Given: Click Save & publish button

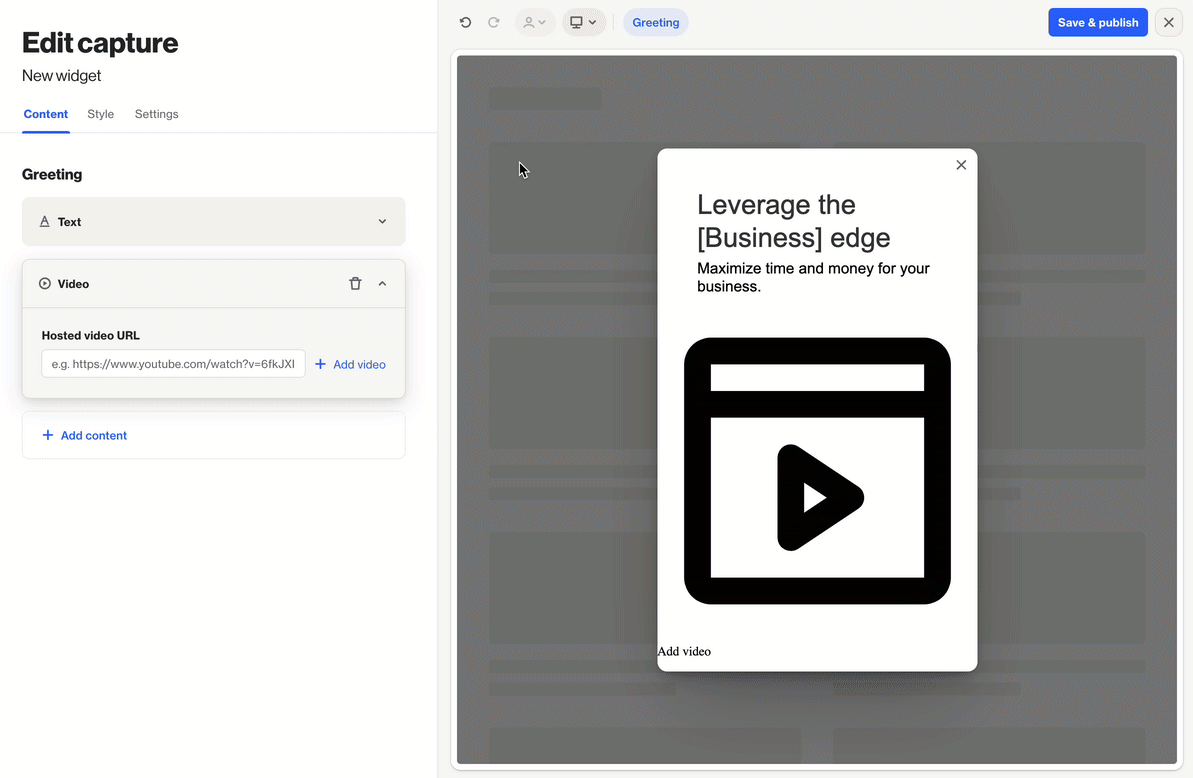Looking at the screenshot, I should pyautogui.click(x=1098, y=23).
